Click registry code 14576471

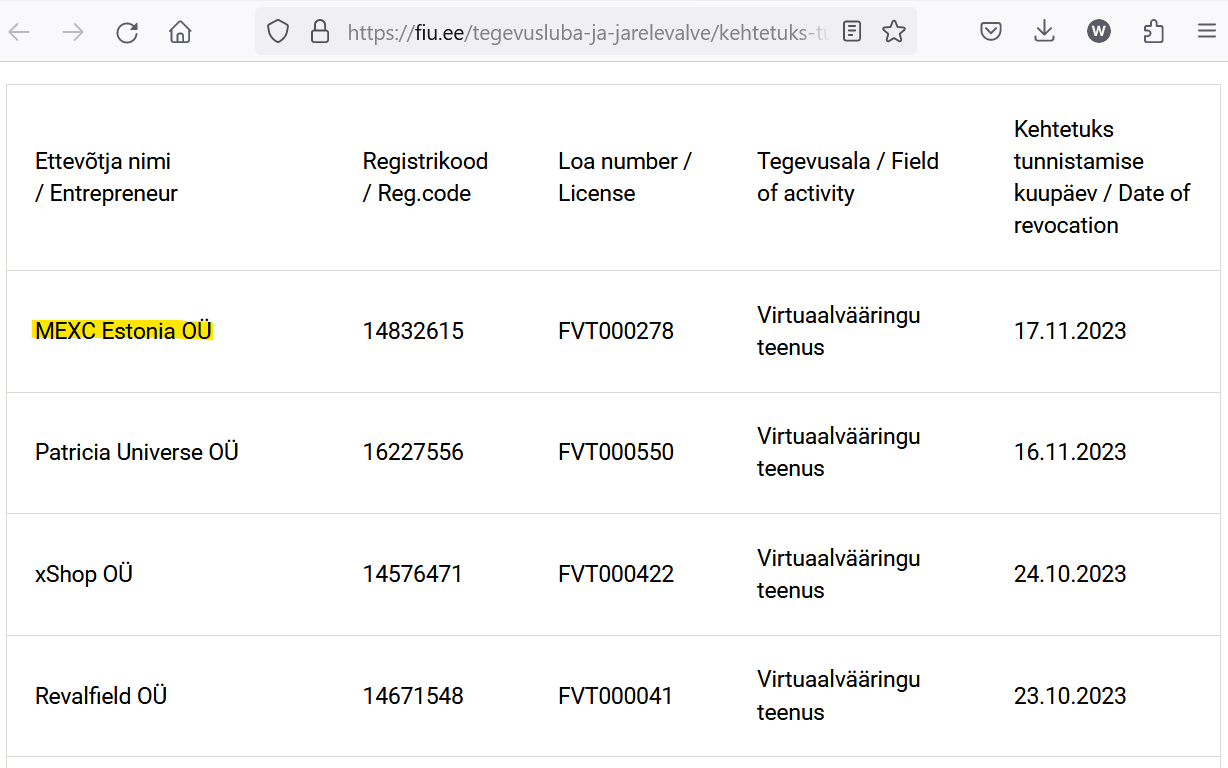(x=412, y=574)
